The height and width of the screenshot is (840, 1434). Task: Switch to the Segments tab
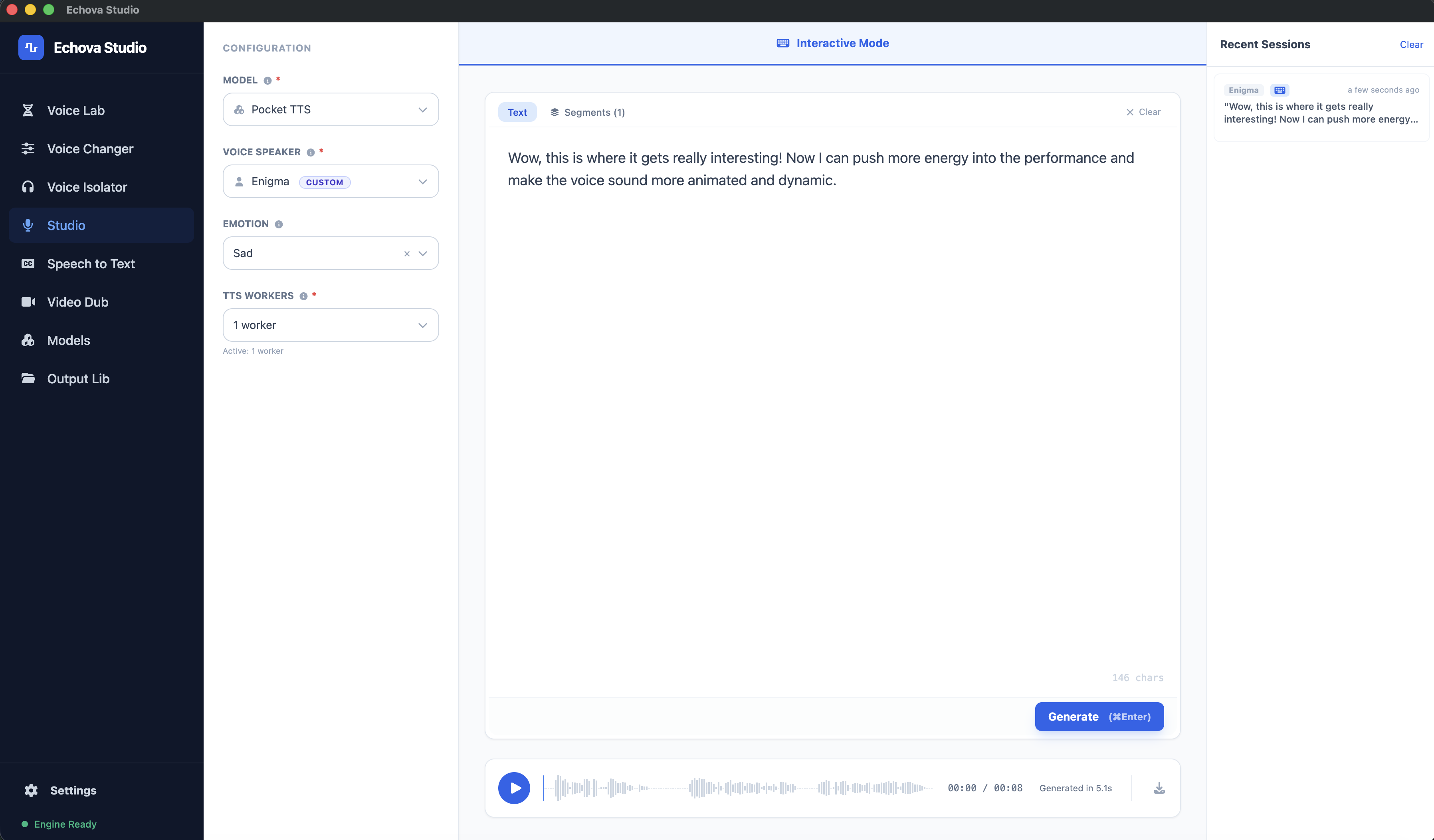587,112
